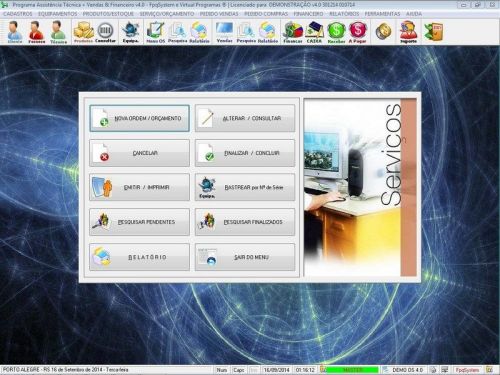500x375 pixels.
Task: Open the Equipa. toolbar icon
Action: pos(131,32)
